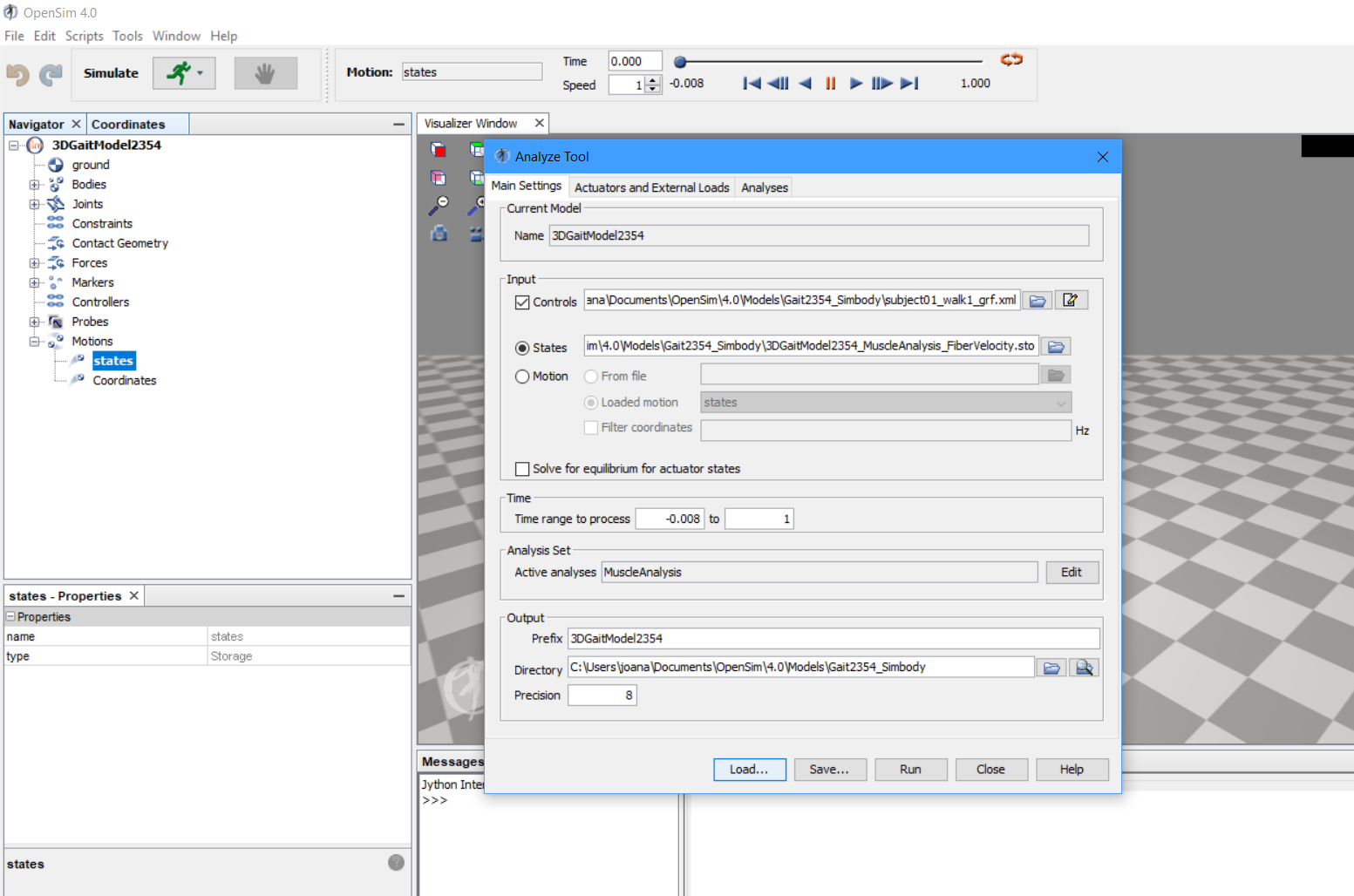This screenshot has width=1354, height=896.
Task: Click the Joints node icon in Navigator
Action: click(56, 204)
